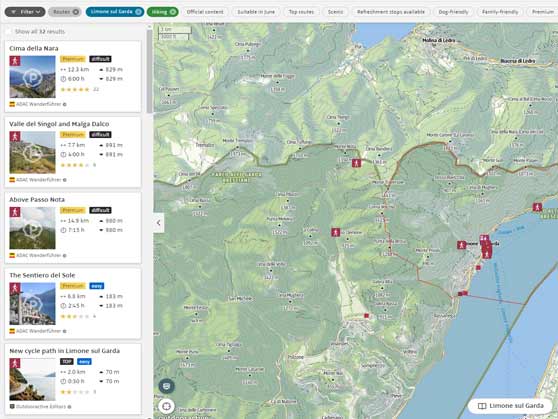
Task: Toggle the Premium filter chip
Action: tap(543, 12)
